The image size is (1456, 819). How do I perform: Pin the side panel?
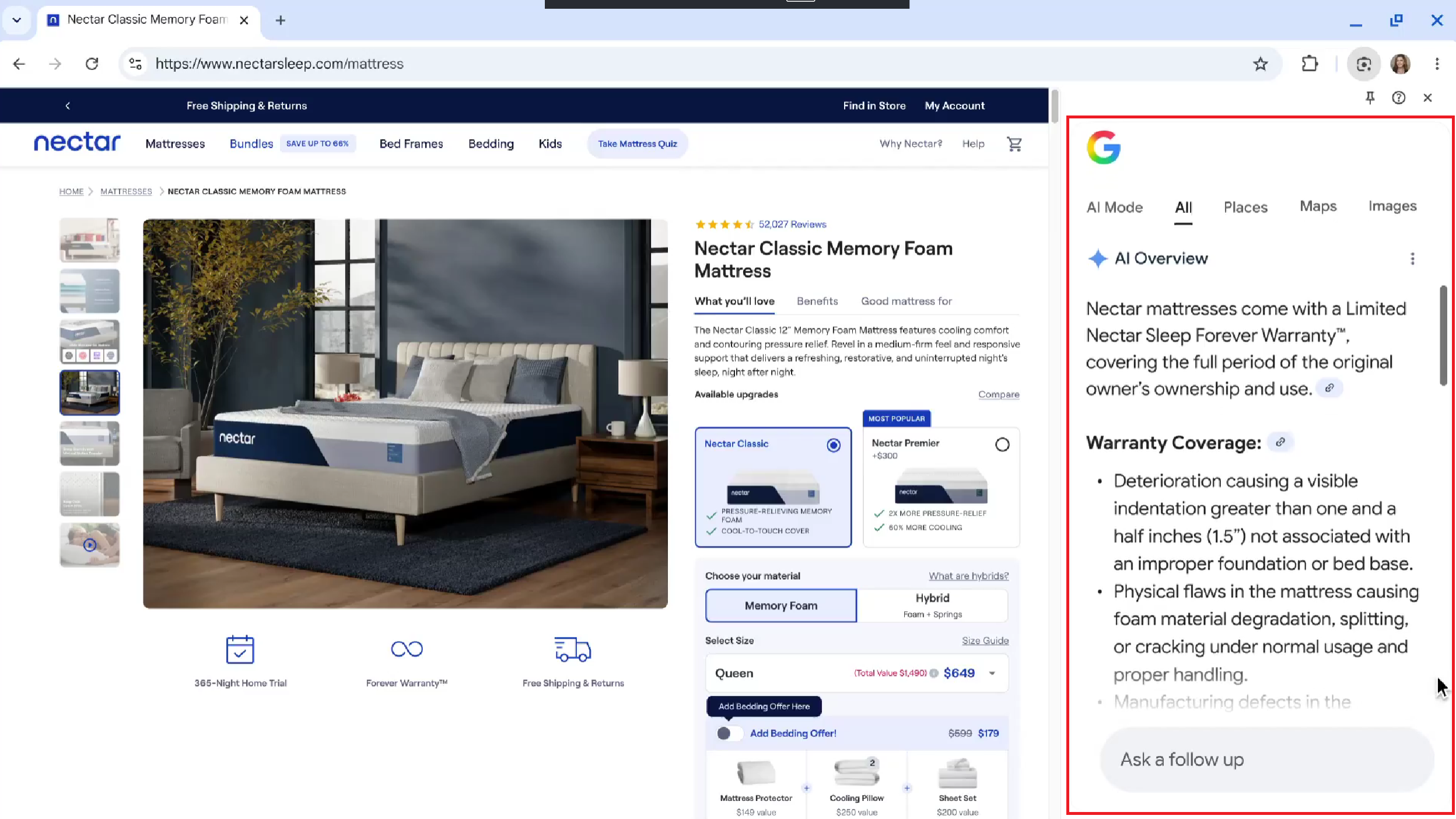coord(1370,97)
